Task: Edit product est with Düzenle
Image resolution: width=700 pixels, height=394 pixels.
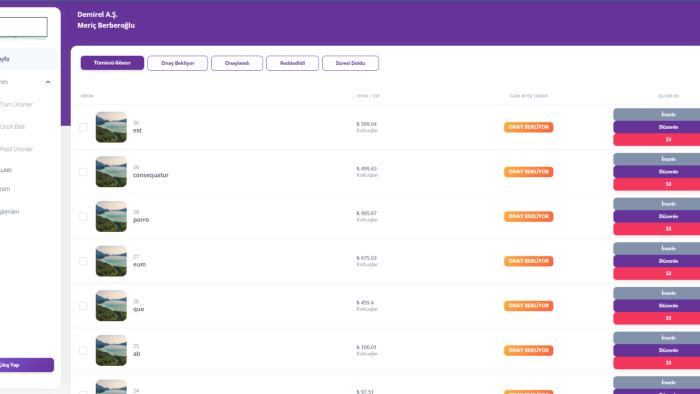Action: point(657,127)
